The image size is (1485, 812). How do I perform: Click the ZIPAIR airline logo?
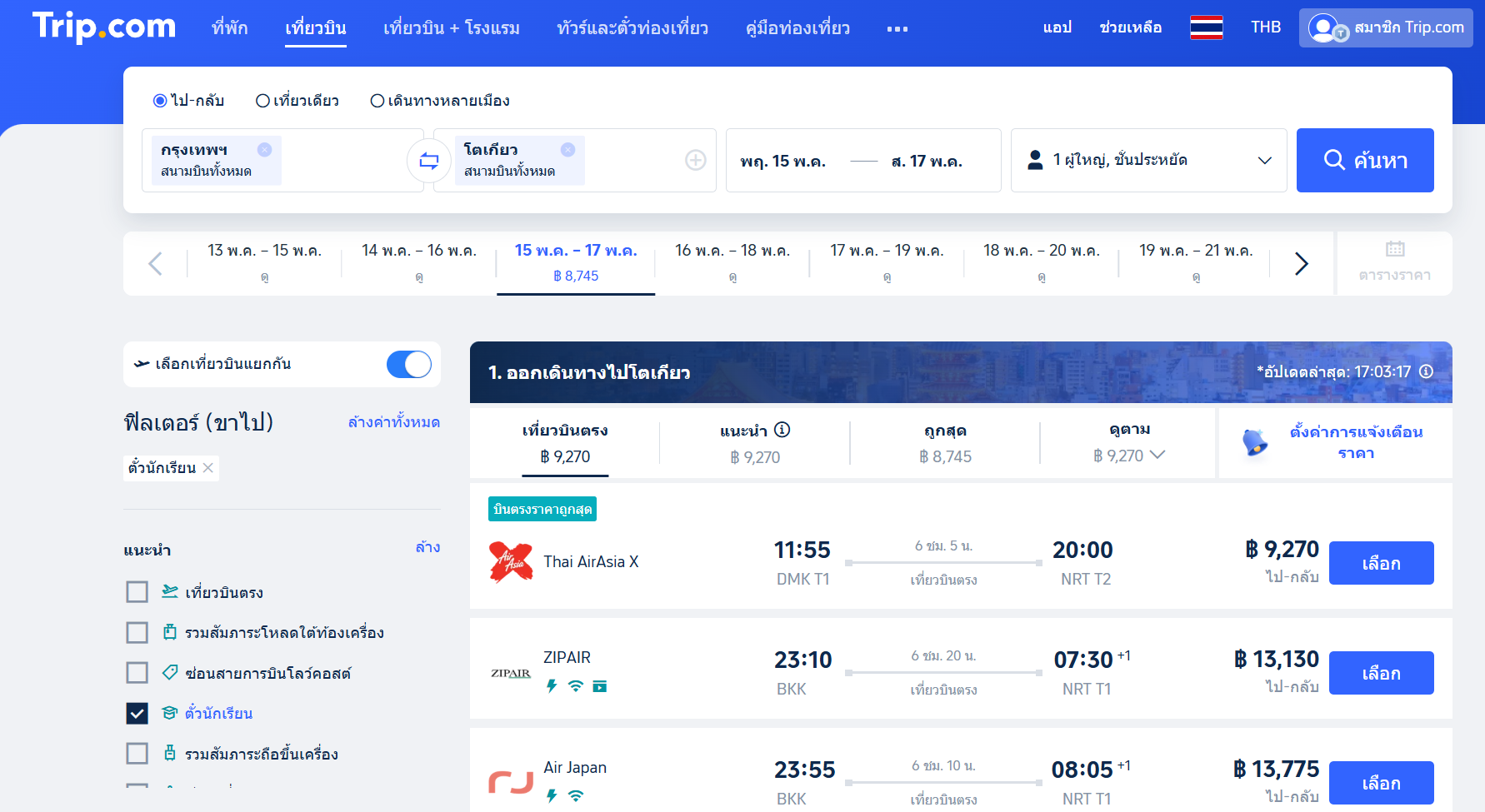tap(511, 673)
